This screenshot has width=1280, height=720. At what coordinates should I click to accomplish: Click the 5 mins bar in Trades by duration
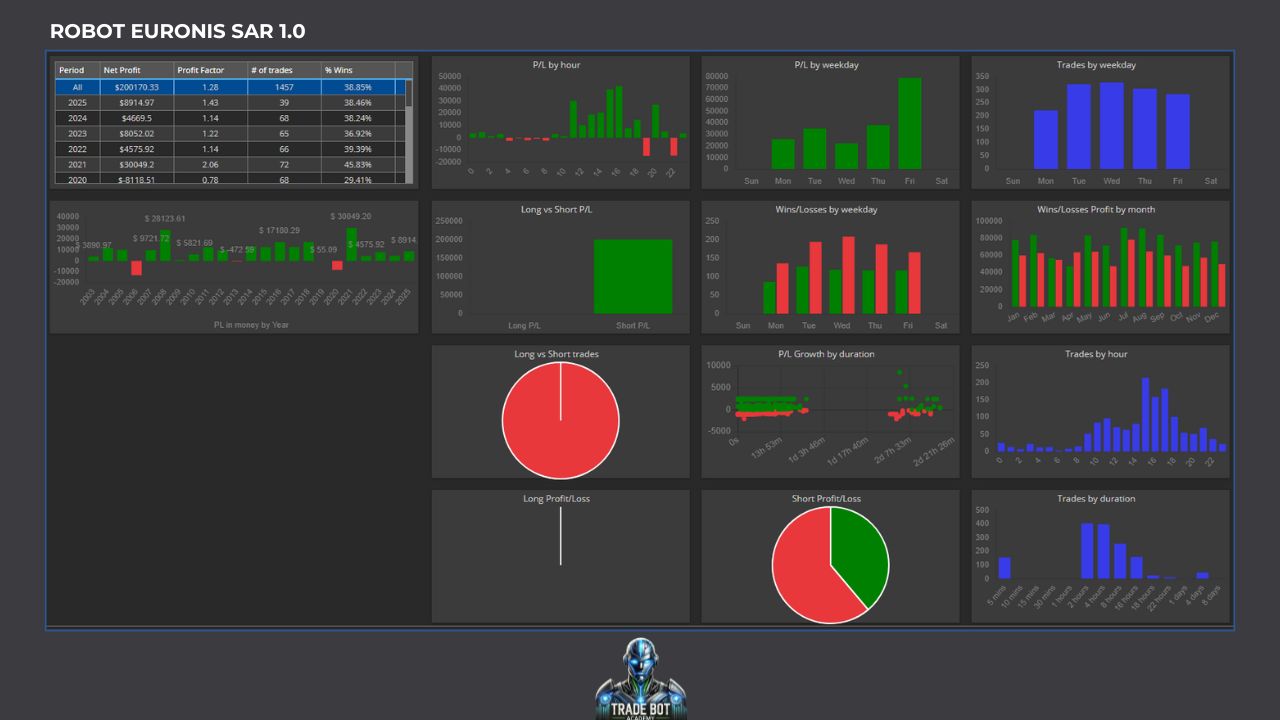[1004, 568]
